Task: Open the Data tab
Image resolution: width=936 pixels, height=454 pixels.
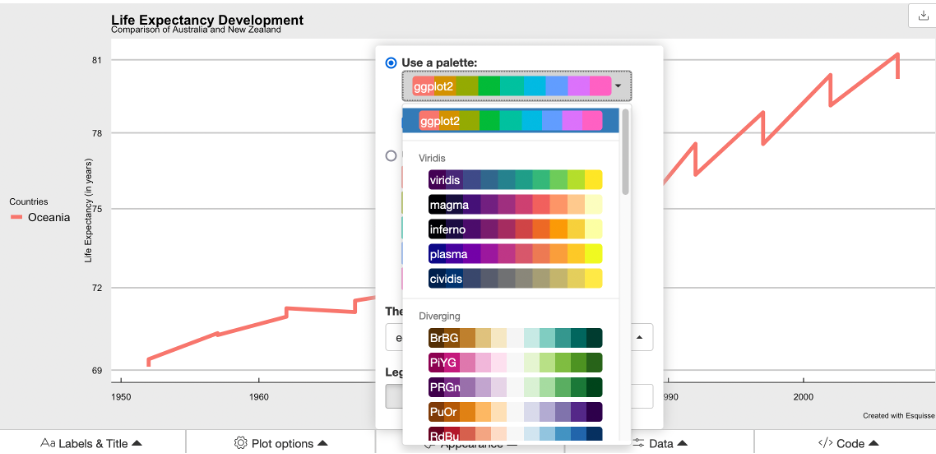Action: click(x=660, y=443)
